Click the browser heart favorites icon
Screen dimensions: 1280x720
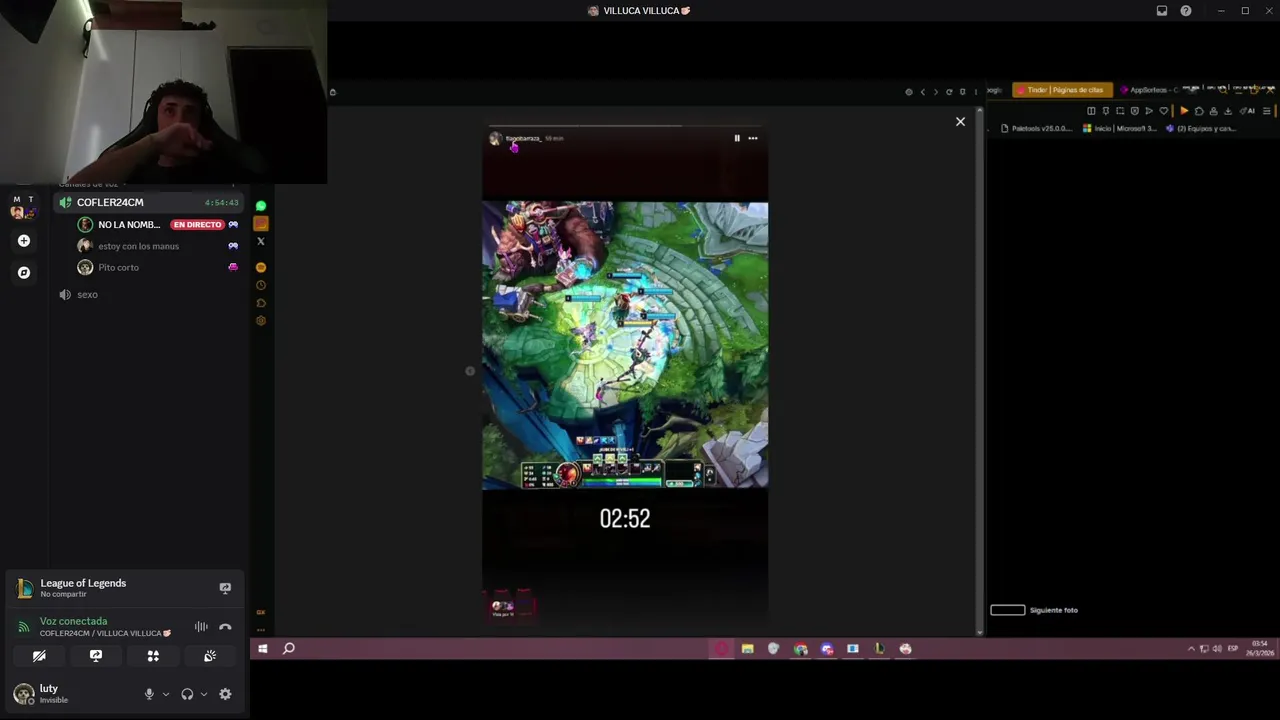1163,111
